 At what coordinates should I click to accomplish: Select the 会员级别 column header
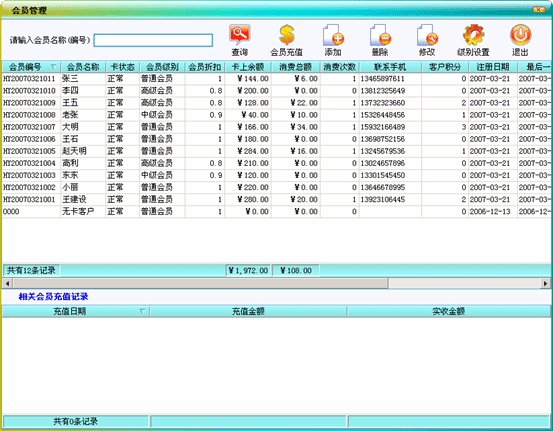tap(162, 67)
